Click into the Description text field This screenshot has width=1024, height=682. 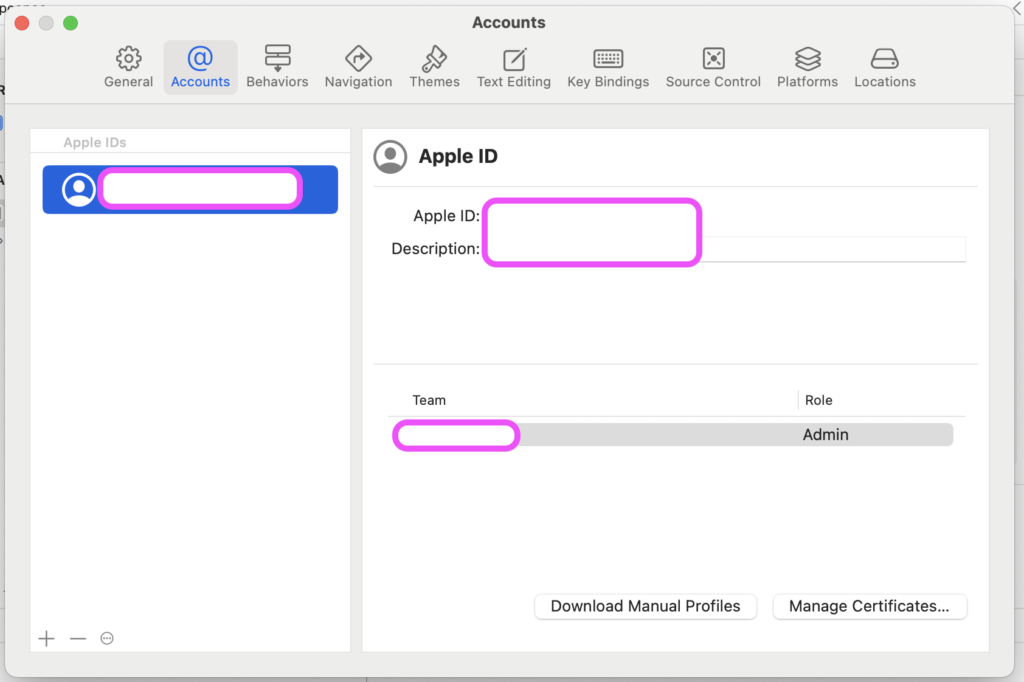pos(724,249)
